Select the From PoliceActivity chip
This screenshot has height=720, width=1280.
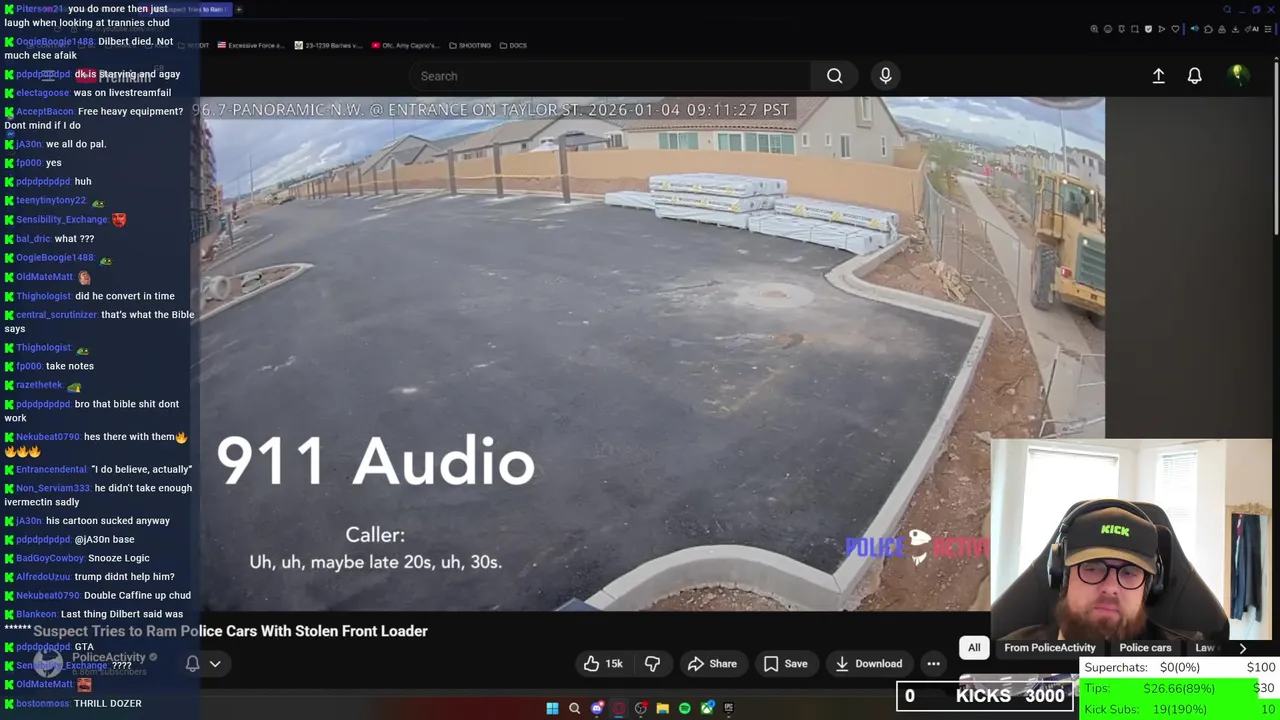coord(1050,648)
